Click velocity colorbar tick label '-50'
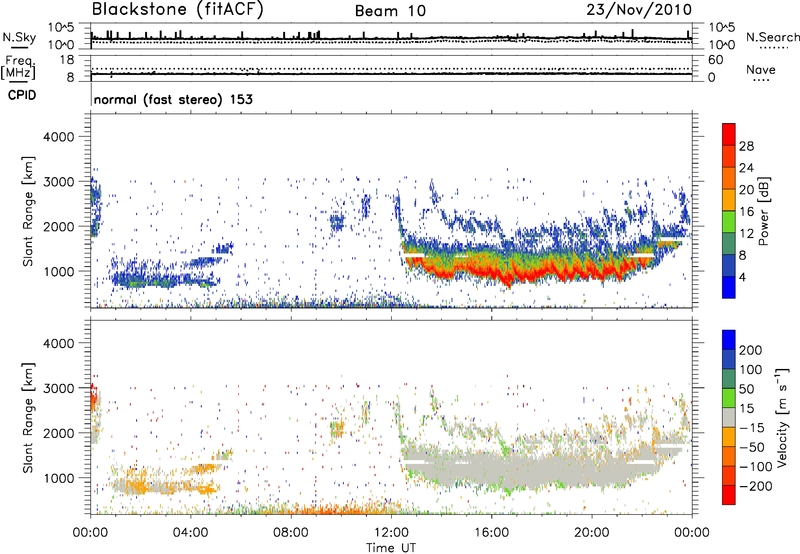 pos(751,447)
